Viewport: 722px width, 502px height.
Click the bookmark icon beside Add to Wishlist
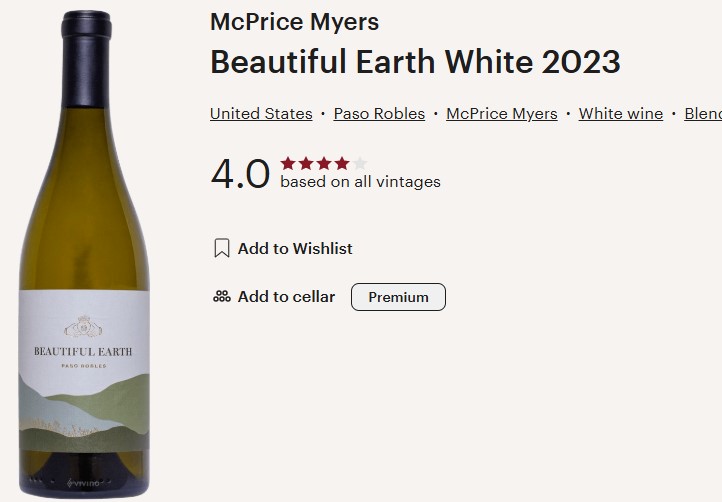222,249
